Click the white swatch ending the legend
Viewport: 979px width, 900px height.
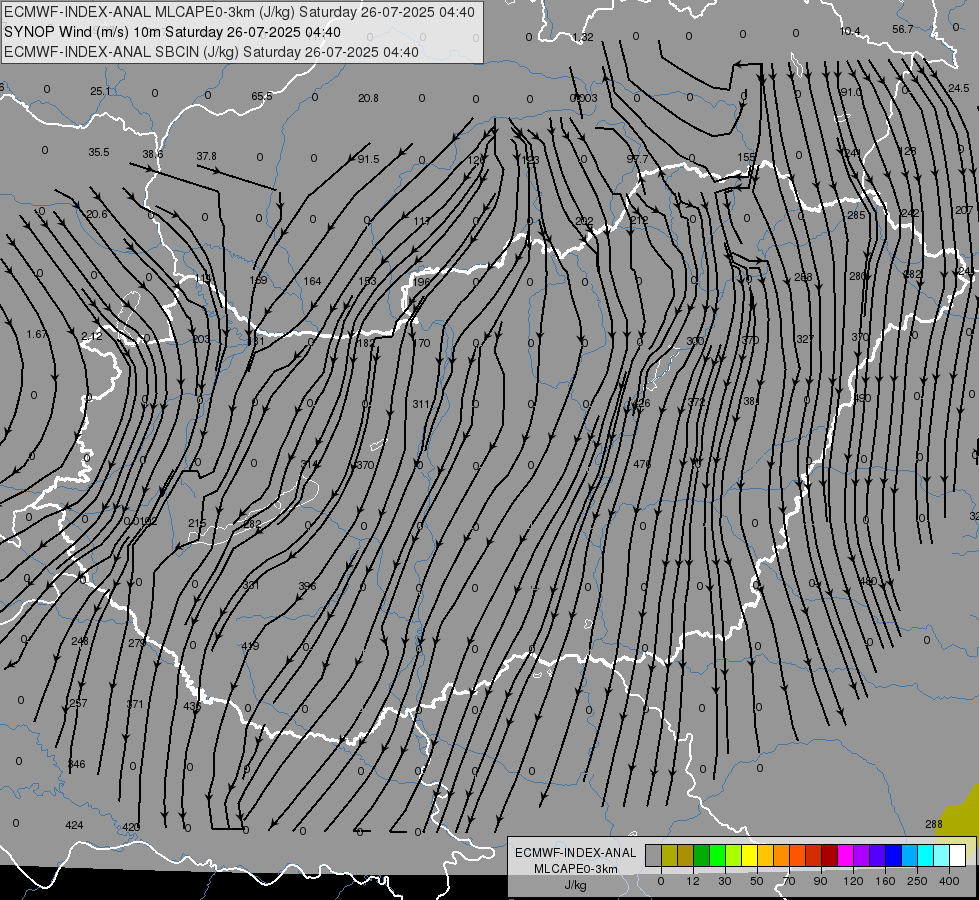coord(958,855)
